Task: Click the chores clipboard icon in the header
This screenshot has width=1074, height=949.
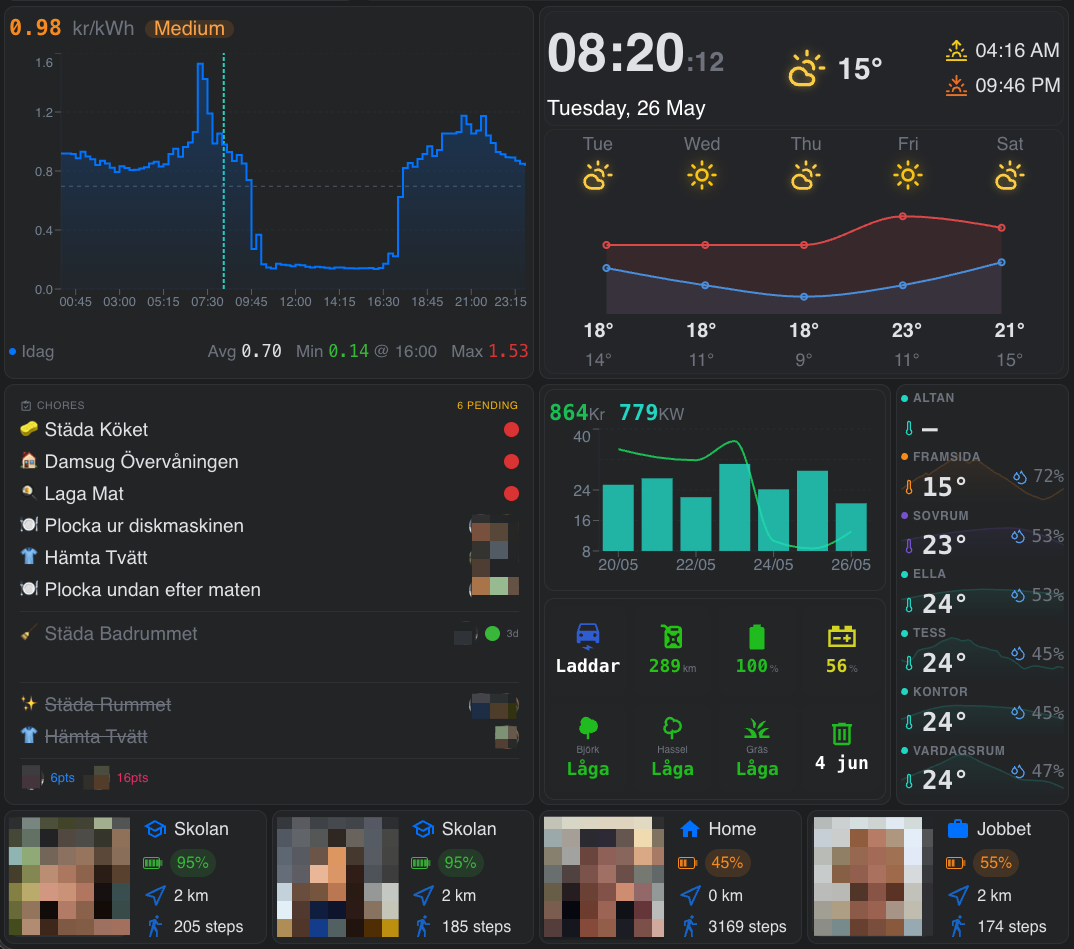Action: pos(26,405)
